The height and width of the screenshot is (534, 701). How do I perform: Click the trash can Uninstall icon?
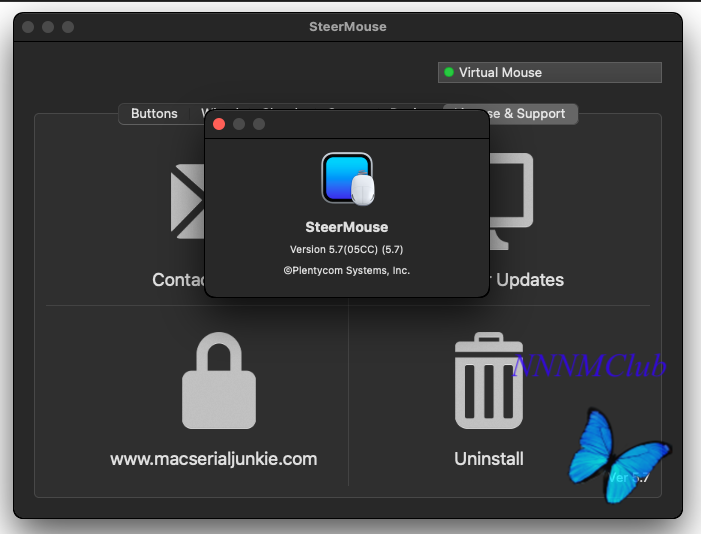point(489,381)
